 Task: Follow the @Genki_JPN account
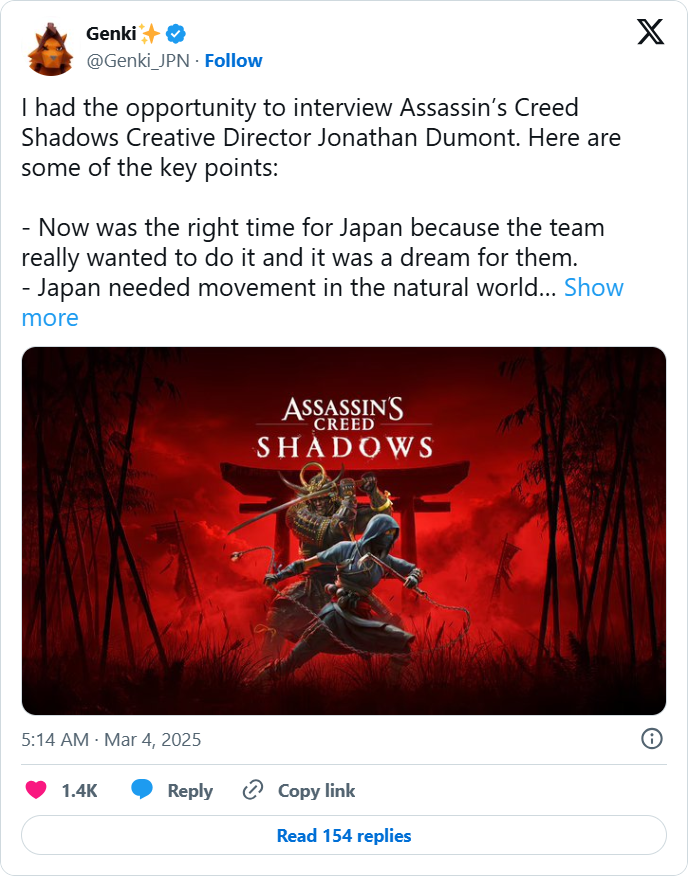tap(234, 60)
